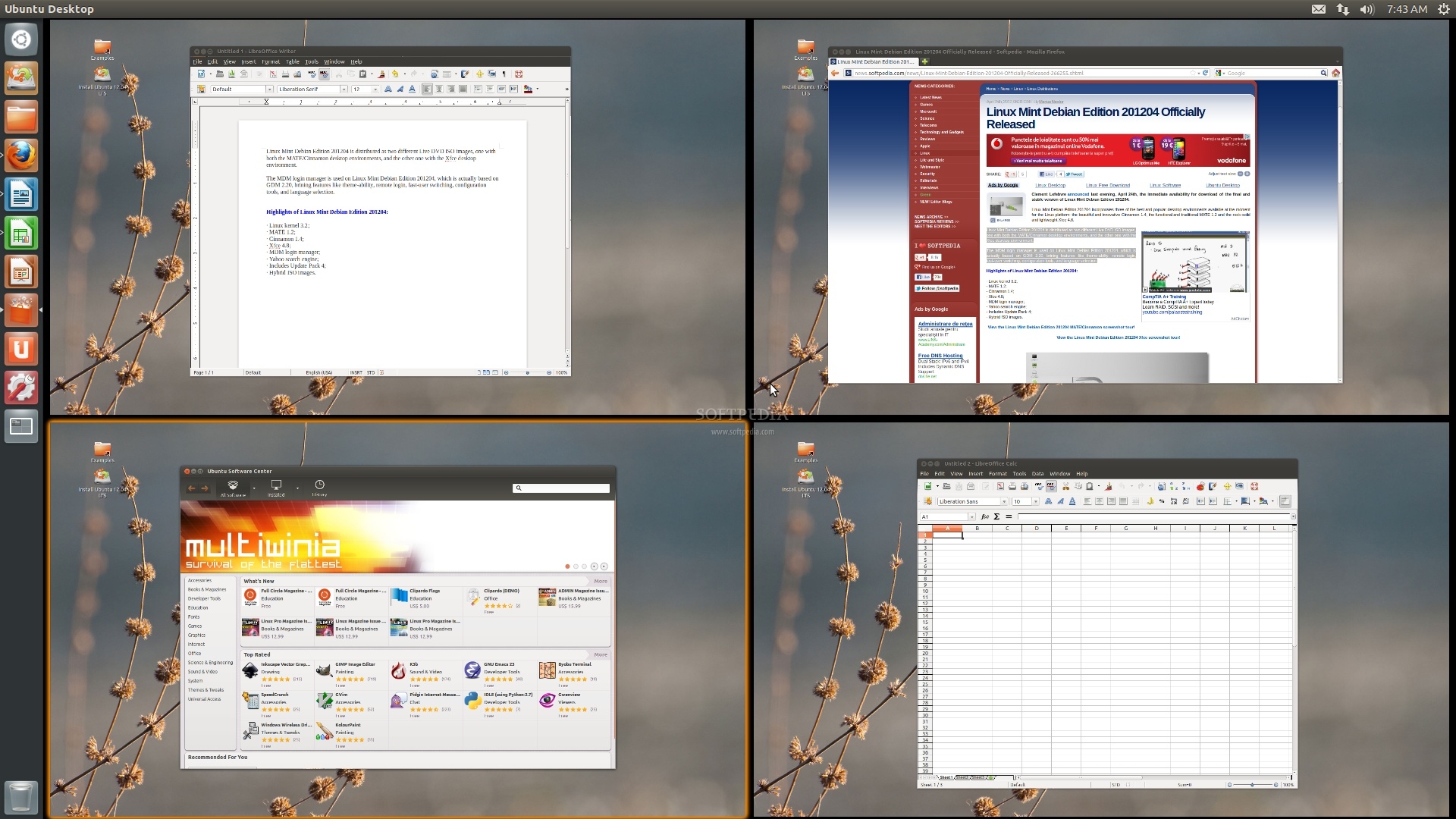This screenshot has width=1456, height=819.
Task: Click the Open folder icon in Writer toolbar
Action: 220,74
